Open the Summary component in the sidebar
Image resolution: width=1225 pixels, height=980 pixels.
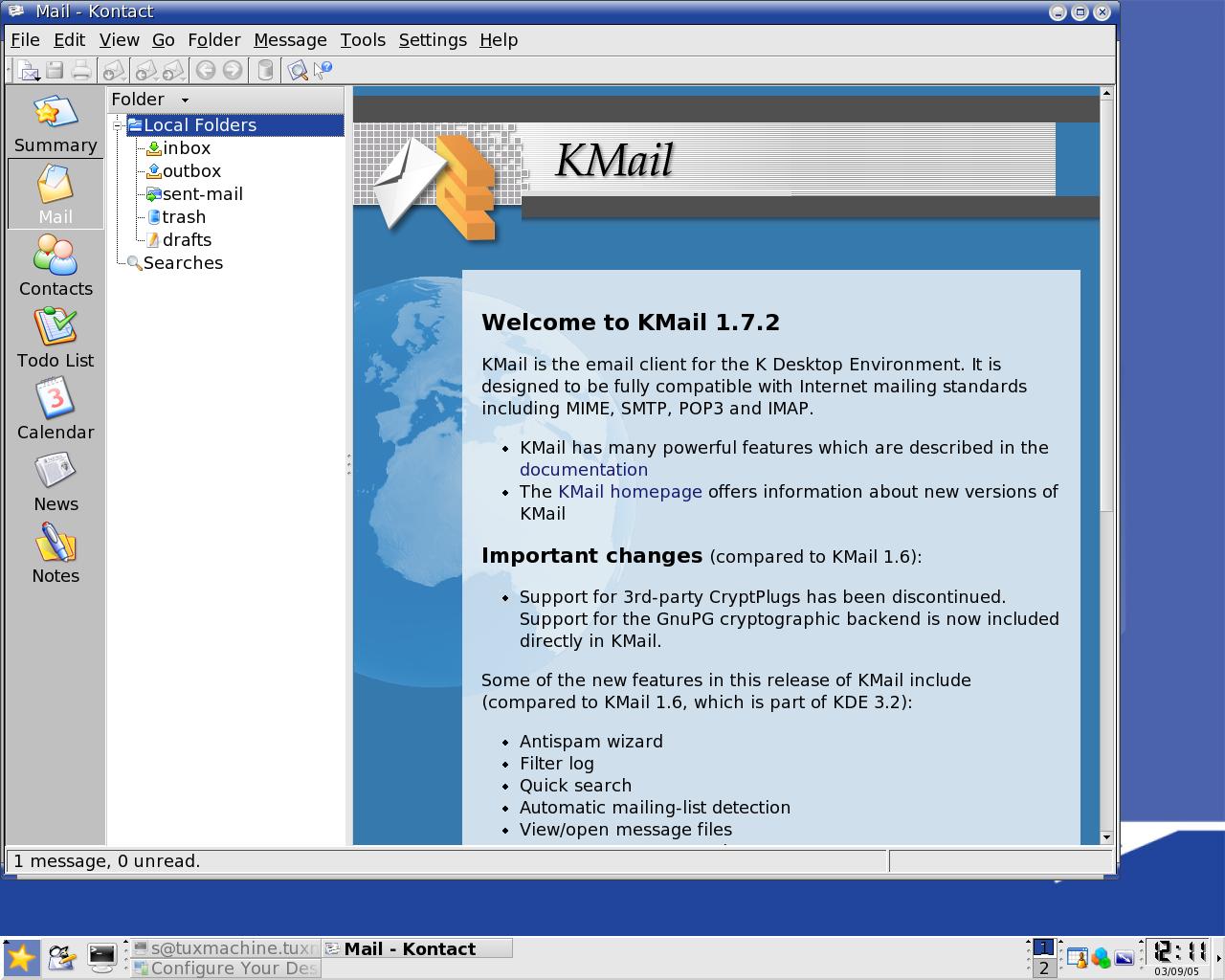[56, 123]
